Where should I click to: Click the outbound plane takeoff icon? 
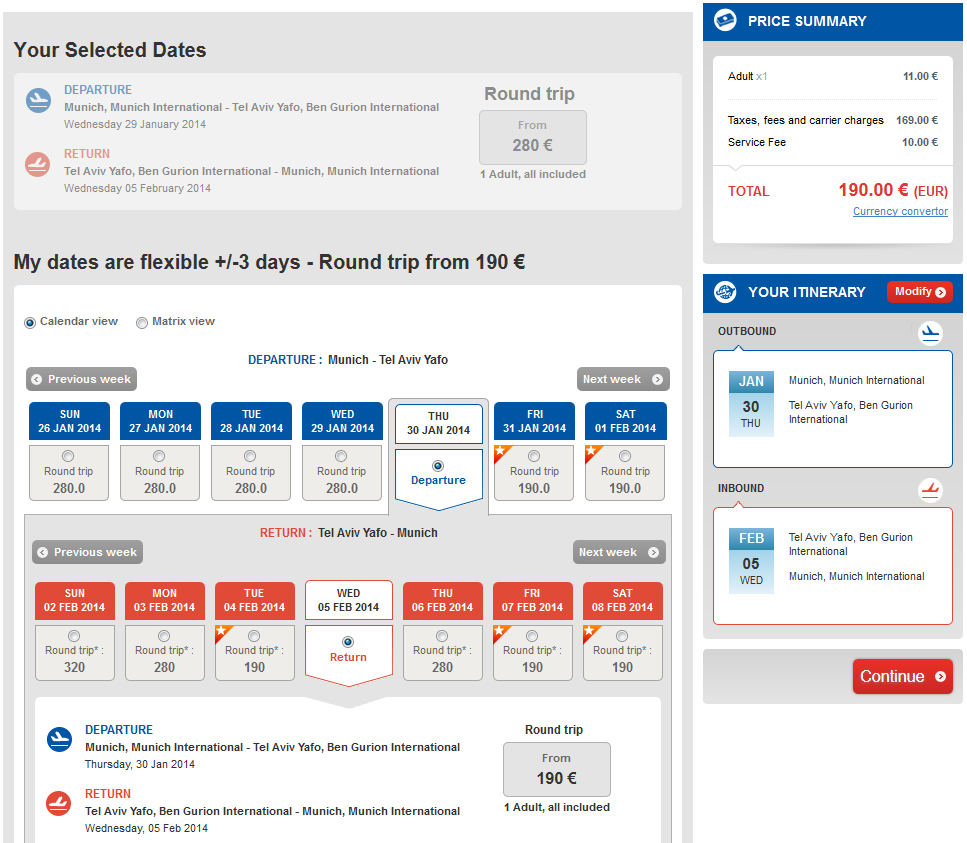tap(930, 333)
